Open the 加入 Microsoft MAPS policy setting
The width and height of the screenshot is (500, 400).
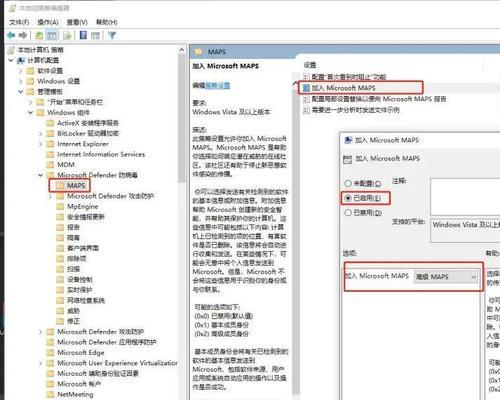pyautogui.click(x=344, y=88)
